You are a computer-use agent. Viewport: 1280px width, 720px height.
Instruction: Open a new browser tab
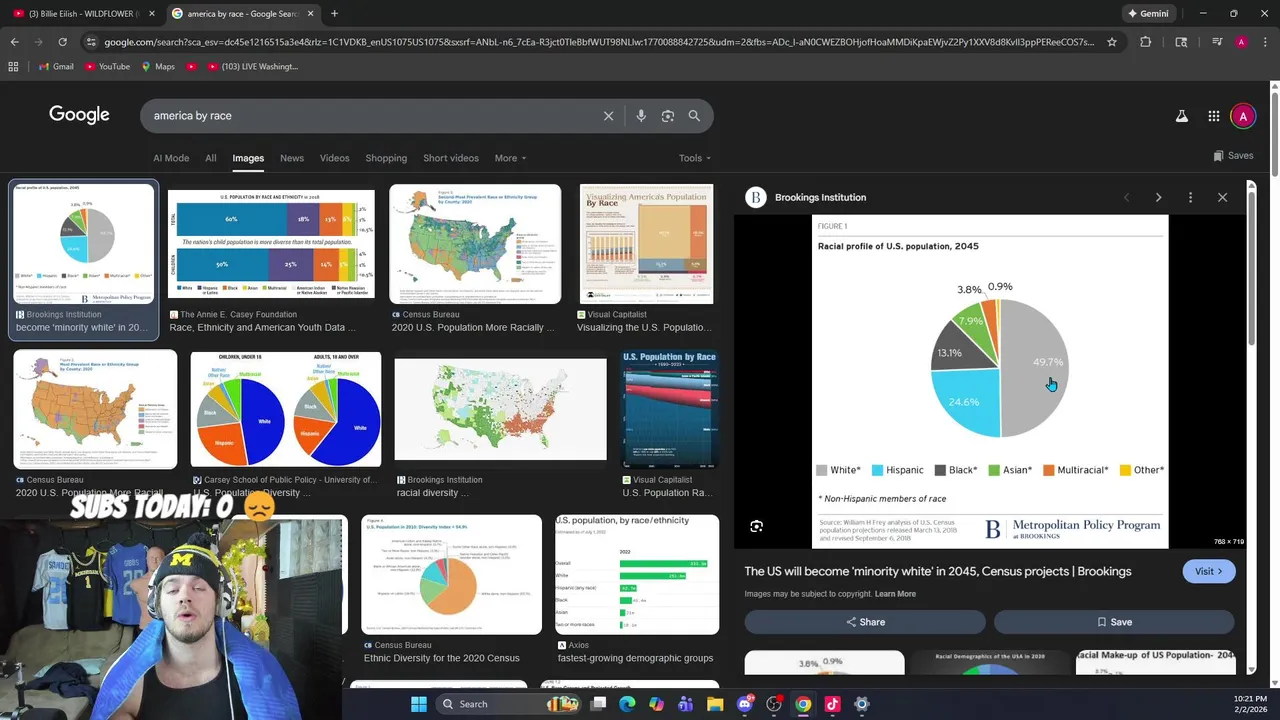coord(334,13)
